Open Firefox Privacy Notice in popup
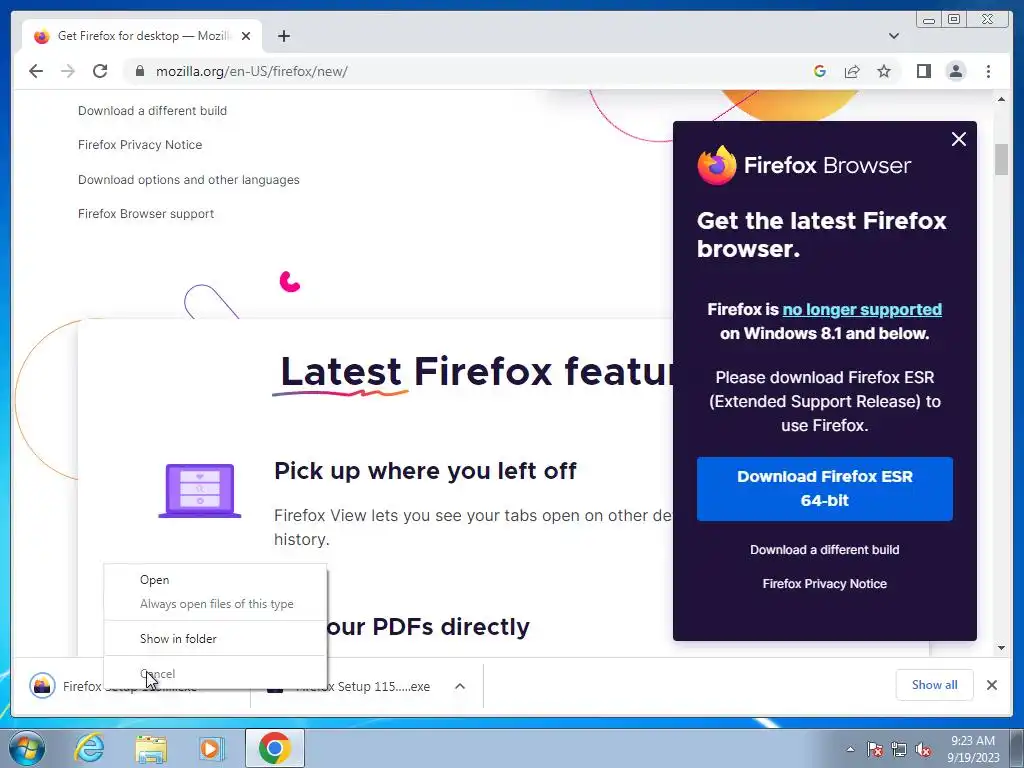 pos(825,584)
